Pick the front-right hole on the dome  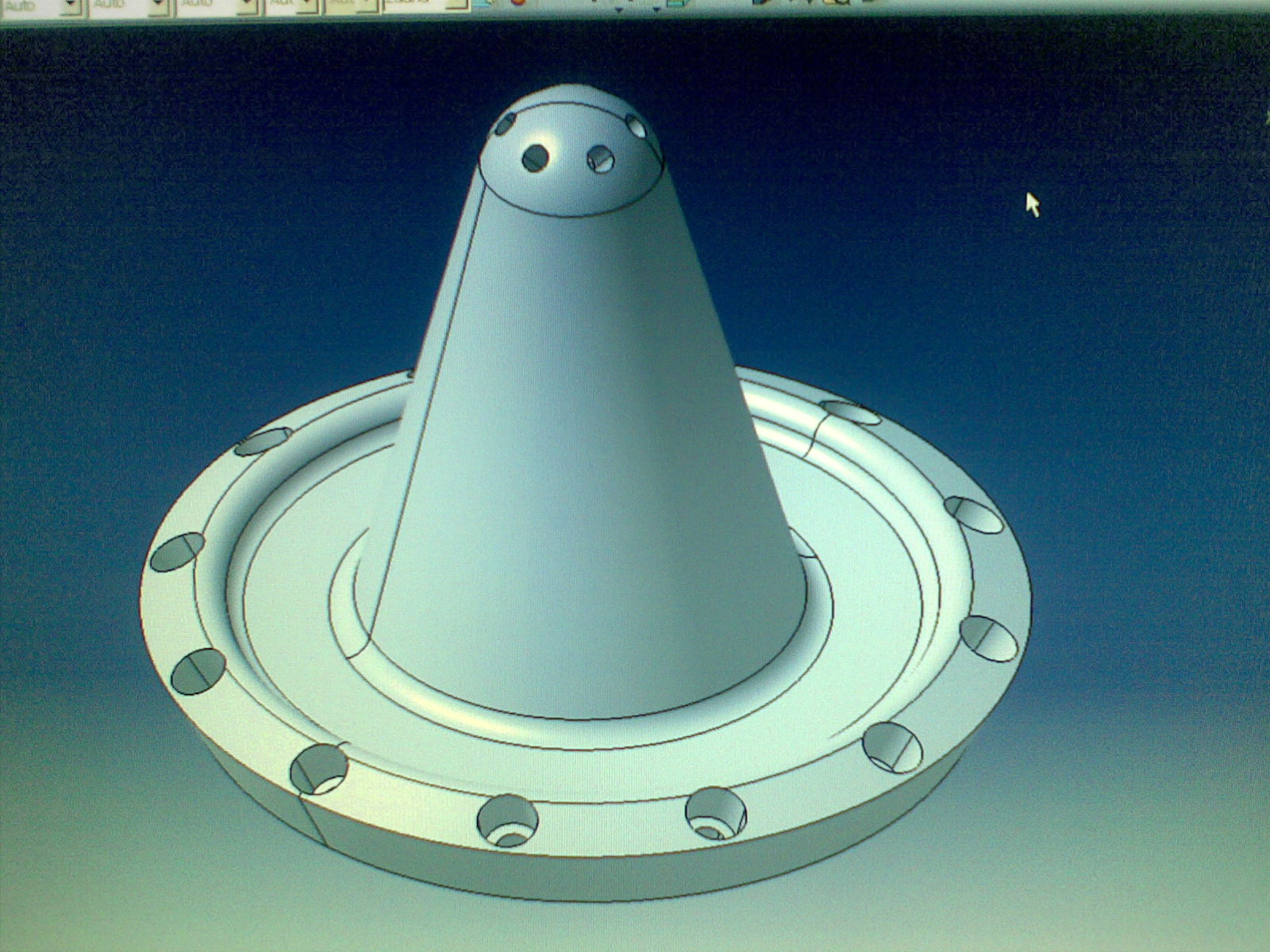pyautogui.click(x=601, y=159)
